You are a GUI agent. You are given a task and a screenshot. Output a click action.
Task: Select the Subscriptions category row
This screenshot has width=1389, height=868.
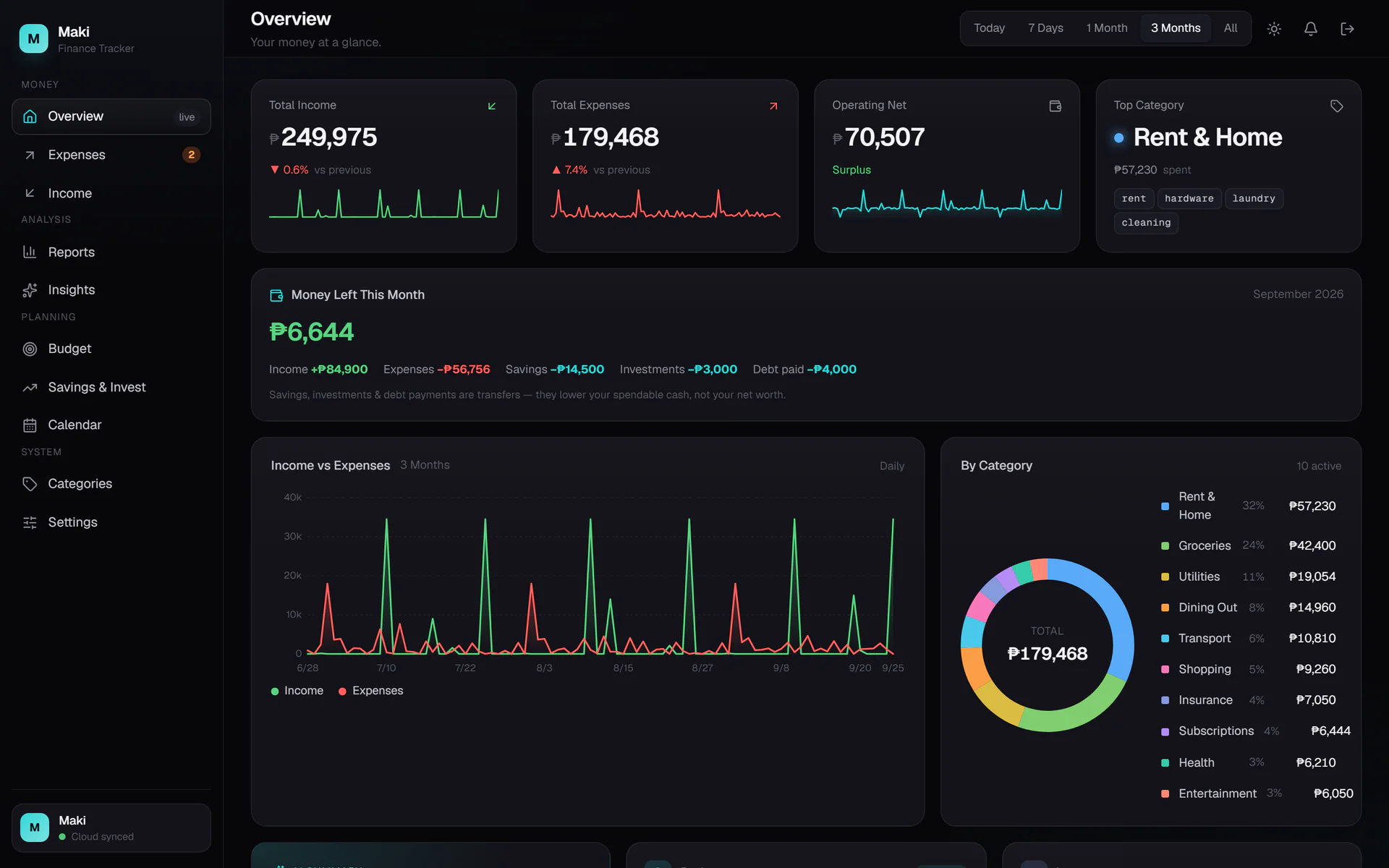1256,731
